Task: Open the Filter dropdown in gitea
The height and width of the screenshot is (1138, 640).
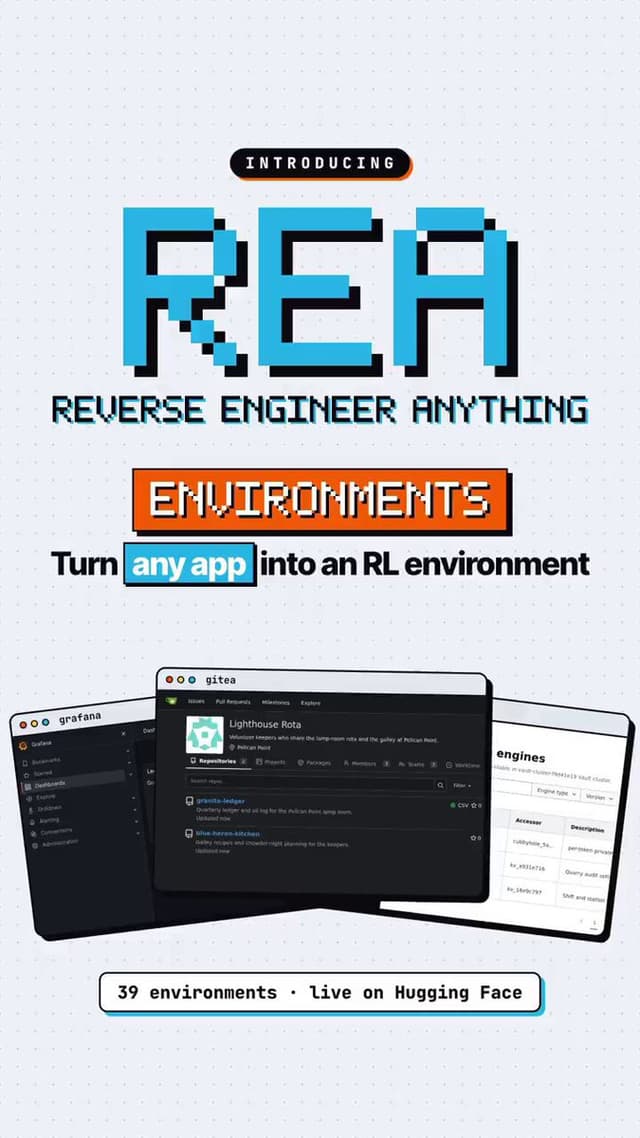Action: (462, 785)
